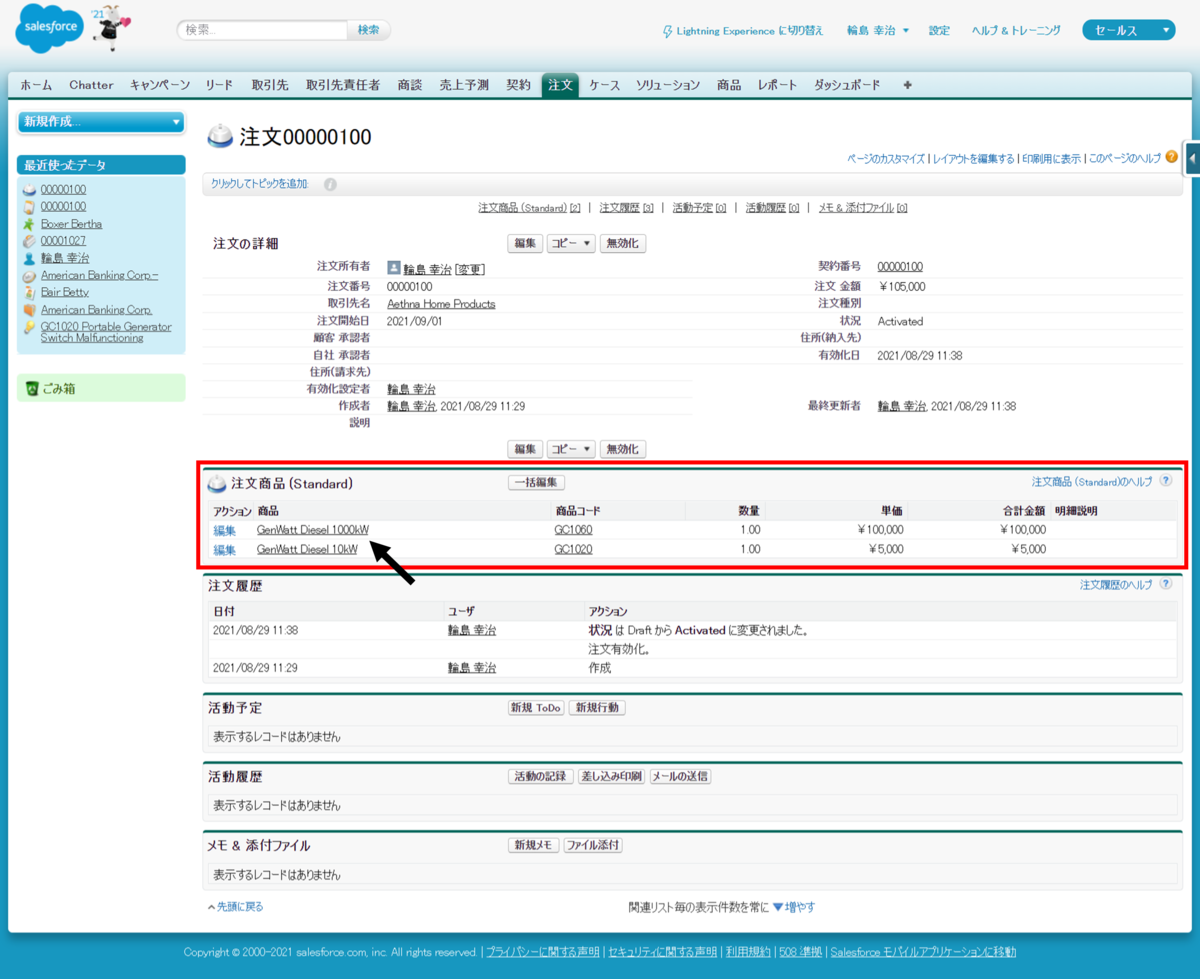Click 編集 for the GenWatt Diesel 10kW row

click(x=224, y=550)
